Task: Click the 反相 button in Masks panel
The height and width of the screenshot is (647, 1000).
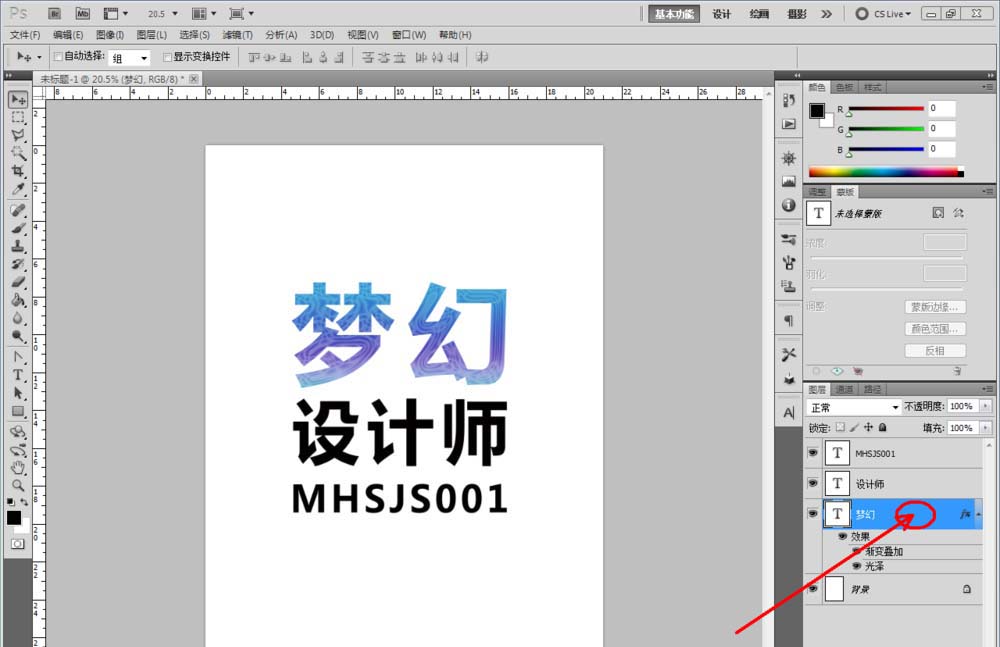Action: click(935, 351)
